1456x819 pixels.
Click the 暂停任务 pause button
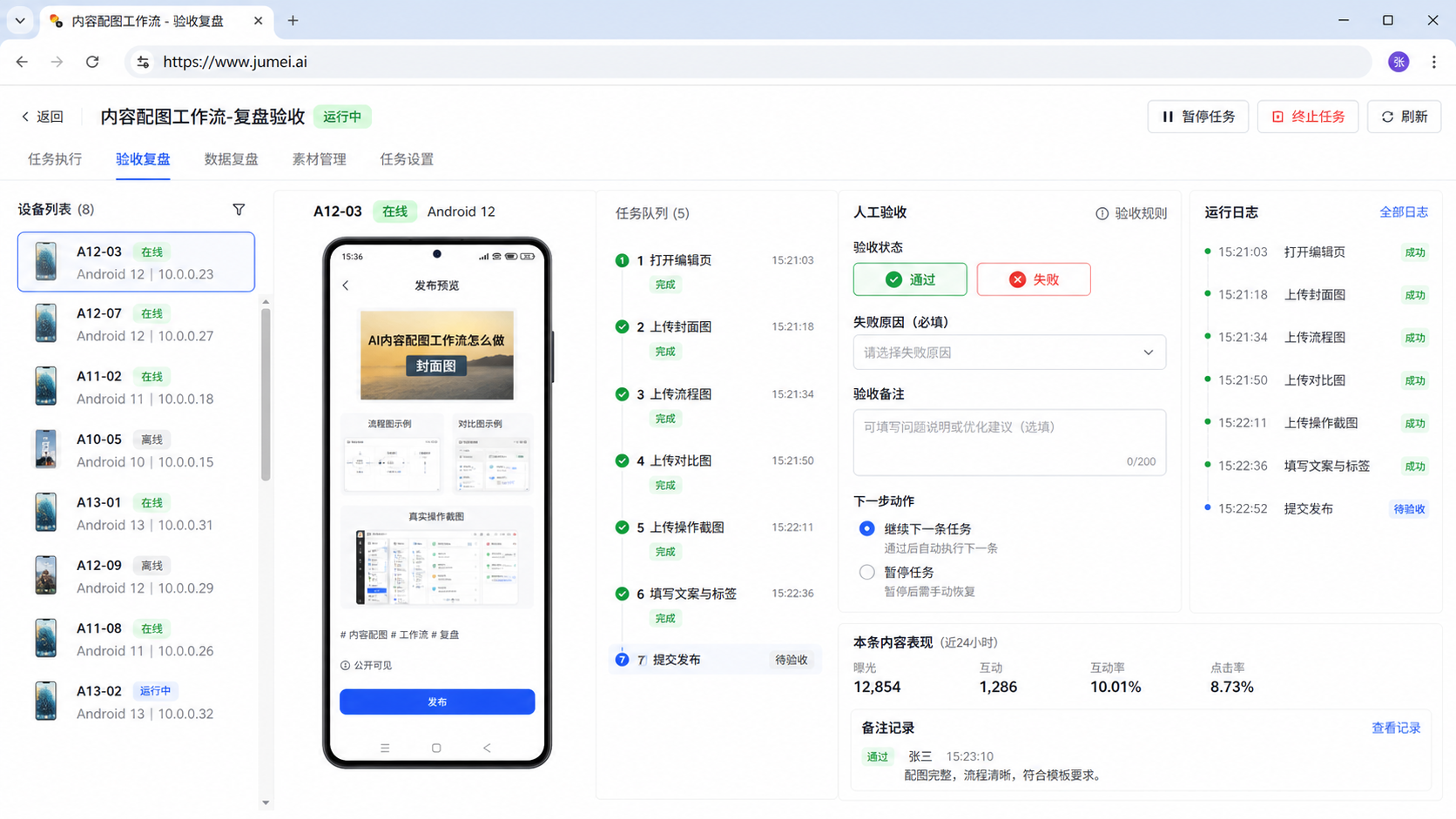click(1198, 117)
